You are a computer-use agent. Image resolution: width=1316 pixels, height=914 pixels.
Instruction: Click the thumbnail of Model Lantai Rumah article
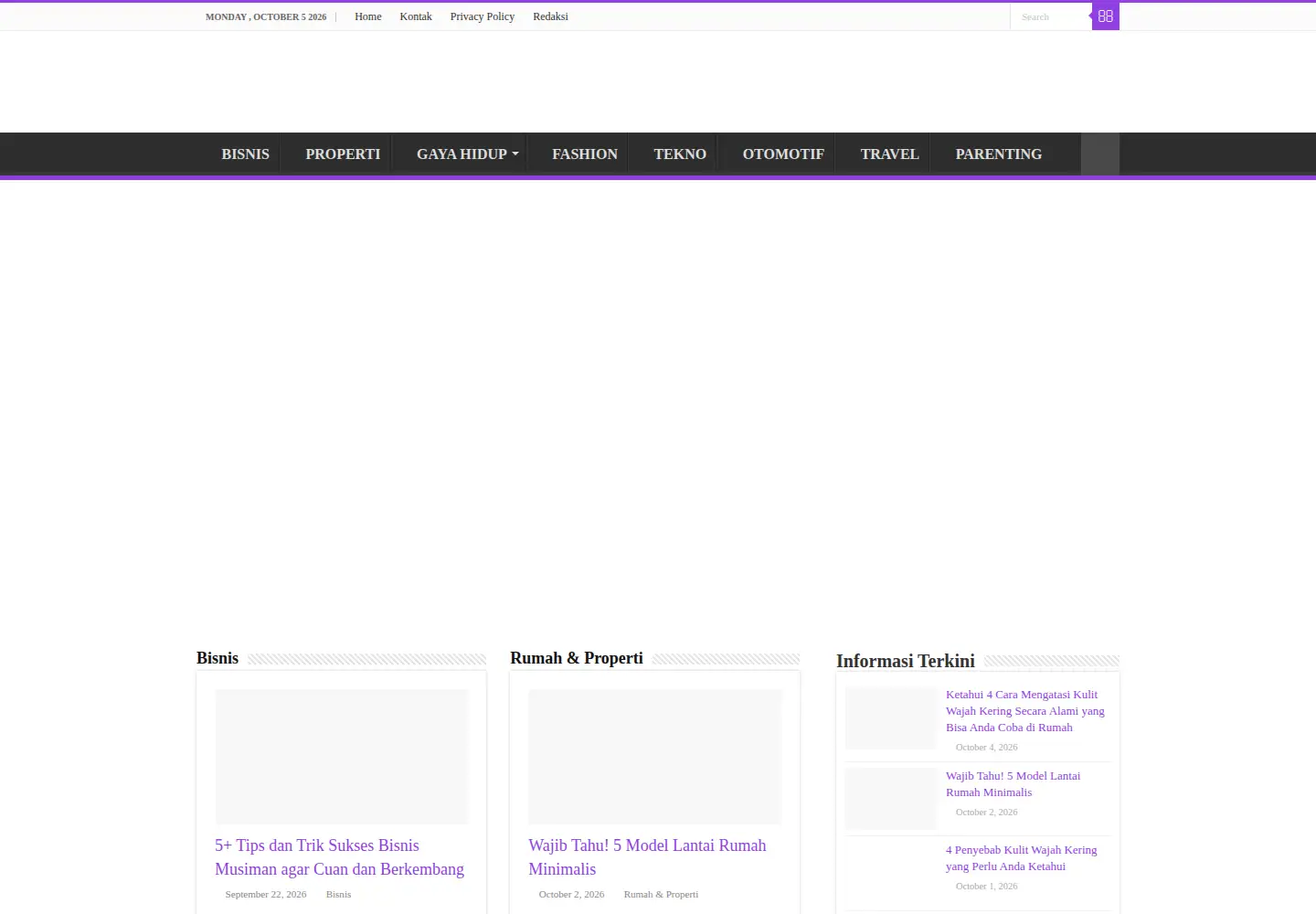(655, 757)
